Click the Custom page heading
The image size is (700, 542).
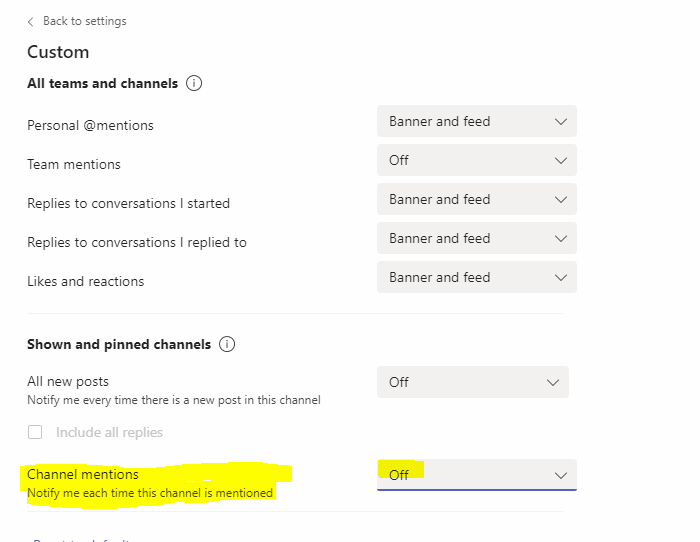(58, 52)
